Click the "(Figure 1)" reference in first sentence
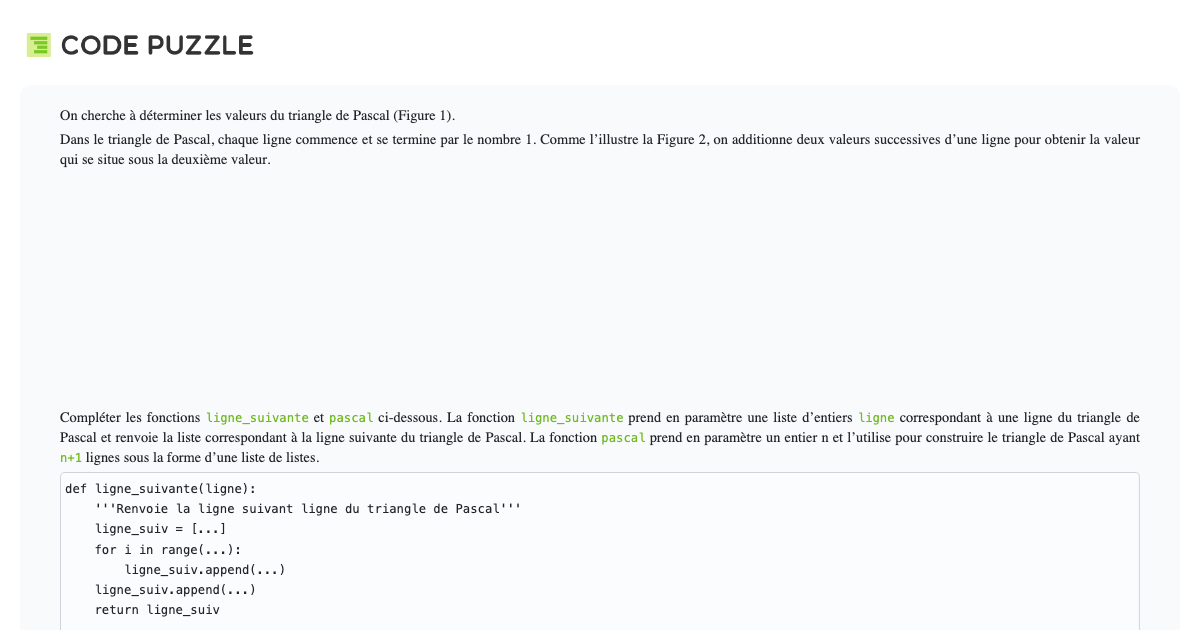 (423, 115)
